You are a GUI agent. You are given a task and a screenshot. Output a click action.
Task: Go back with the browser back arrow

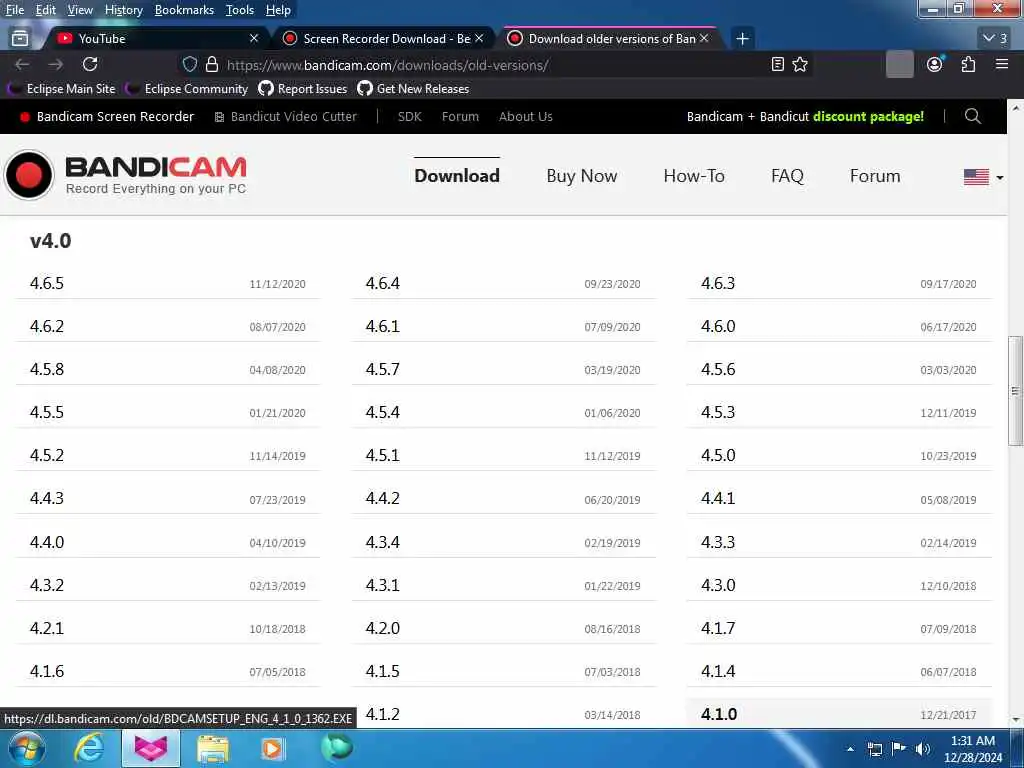(22, 64)
